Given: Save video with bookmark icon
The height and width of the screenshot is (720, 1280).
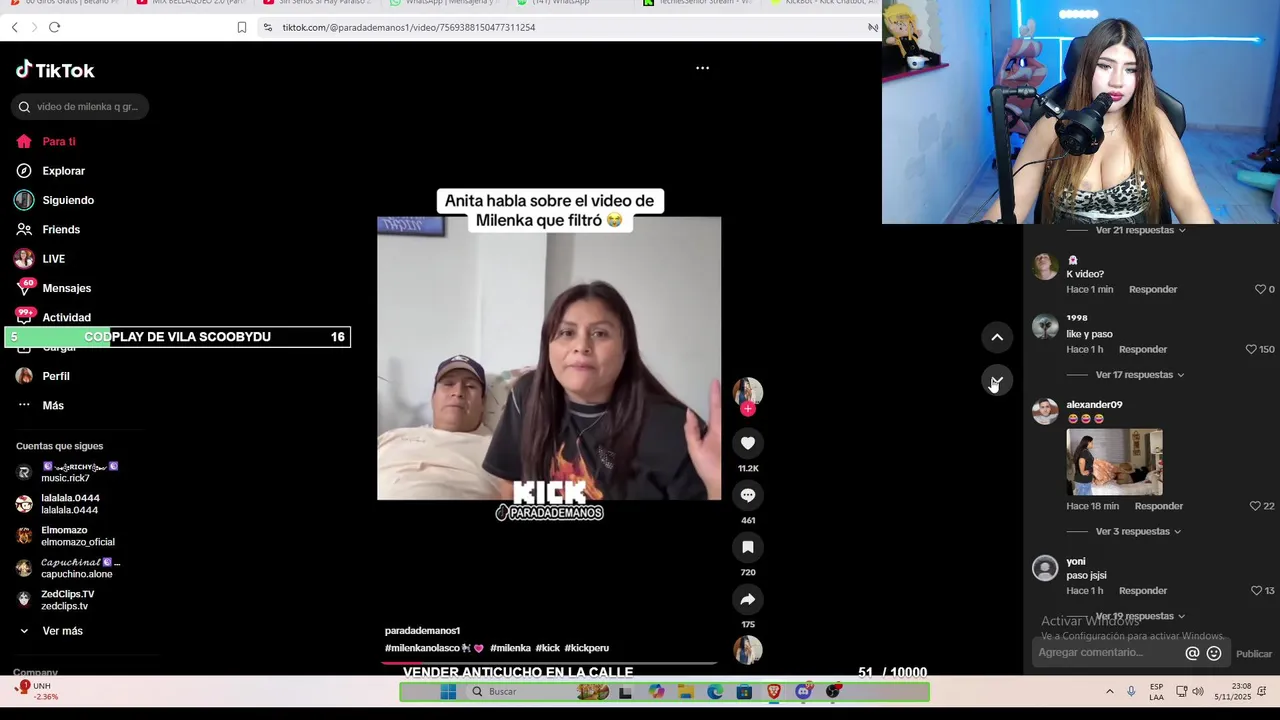Looking at the screenshot, I should (748, 547).
